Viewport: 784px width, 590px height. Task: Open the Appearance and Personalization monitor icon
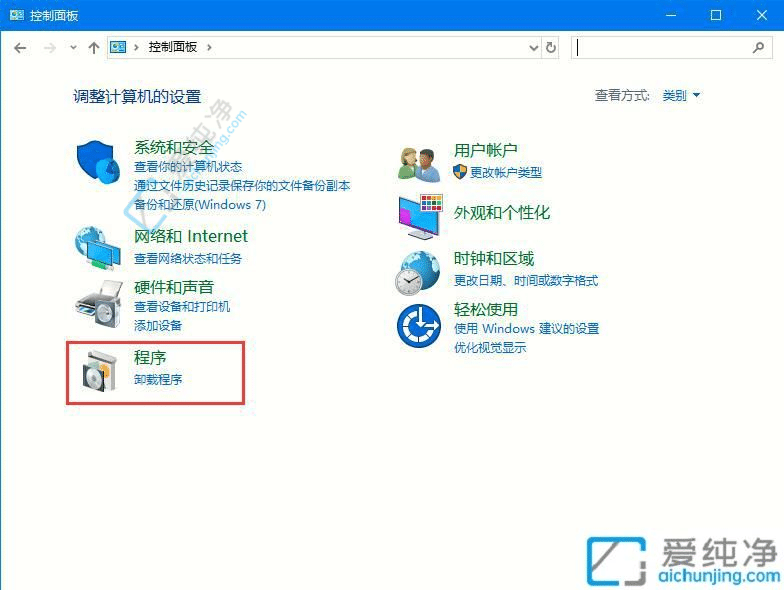[x=420, y=216]
